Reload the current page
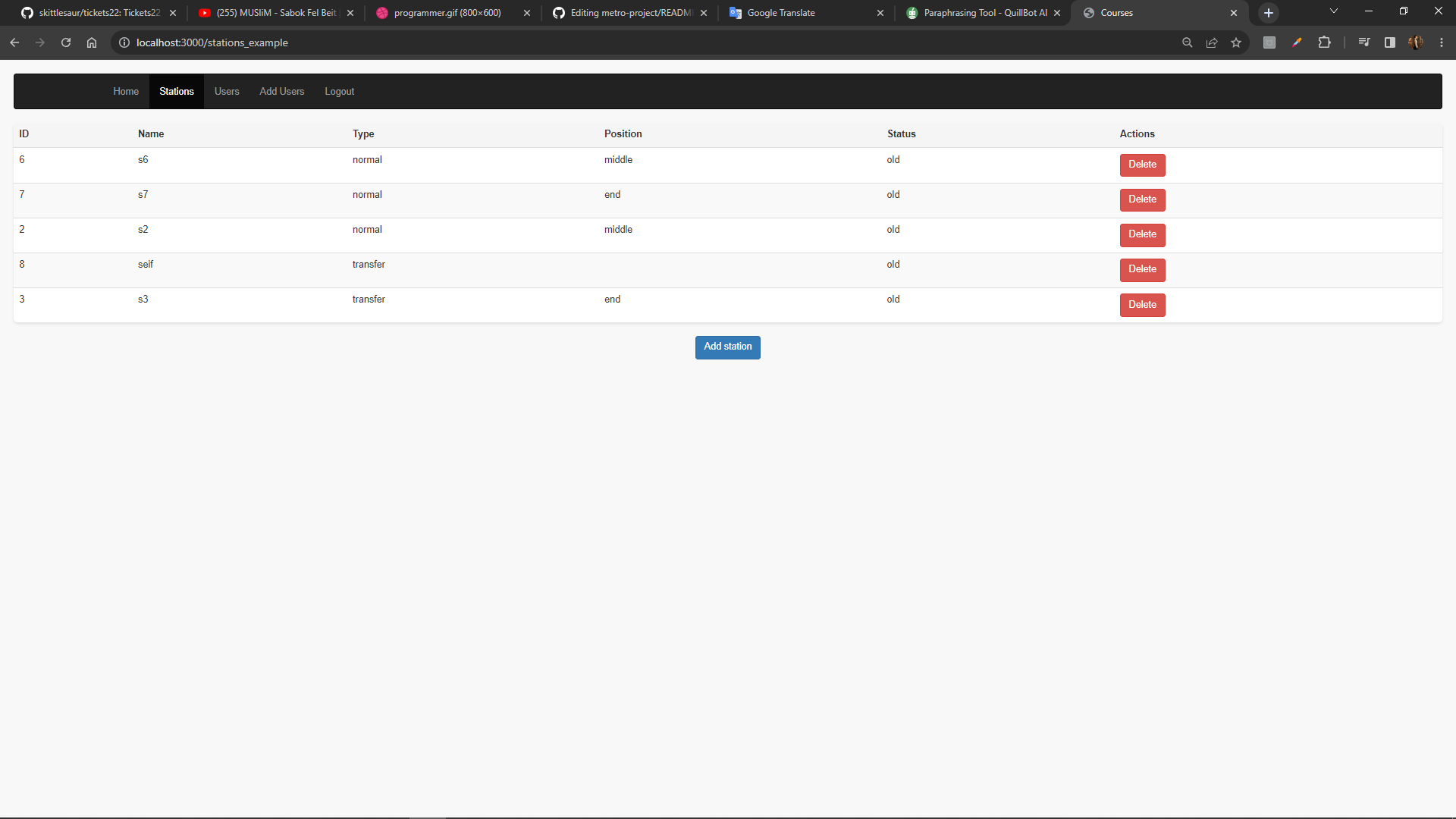 coord(66,42)
